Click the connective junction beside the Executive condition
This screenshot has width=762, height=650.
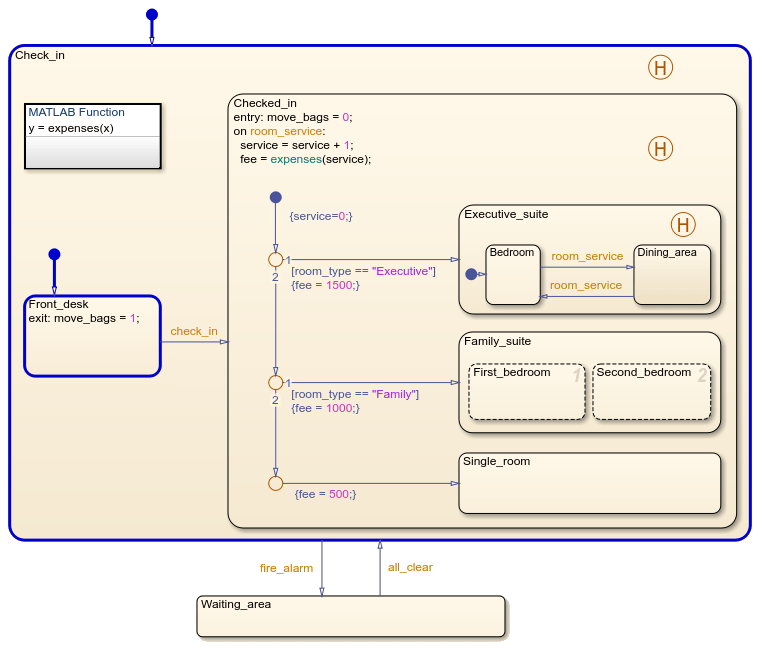tap(275, 259)
